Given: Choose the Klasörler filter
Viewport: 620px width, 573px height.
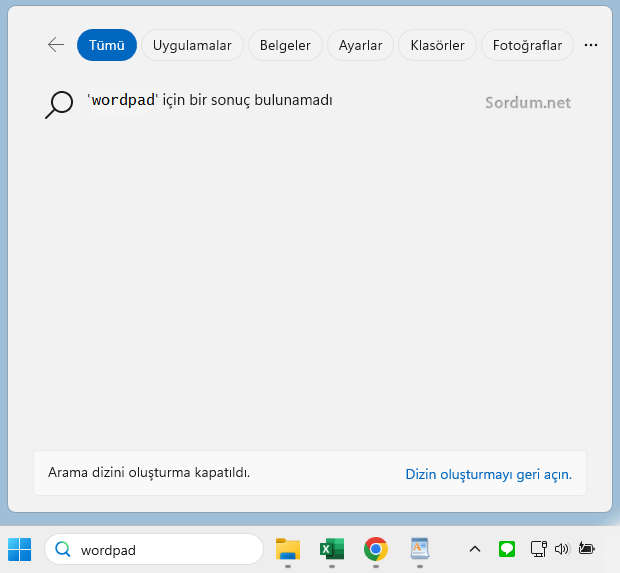Looking at the screenshot, I should pos(437,45).
